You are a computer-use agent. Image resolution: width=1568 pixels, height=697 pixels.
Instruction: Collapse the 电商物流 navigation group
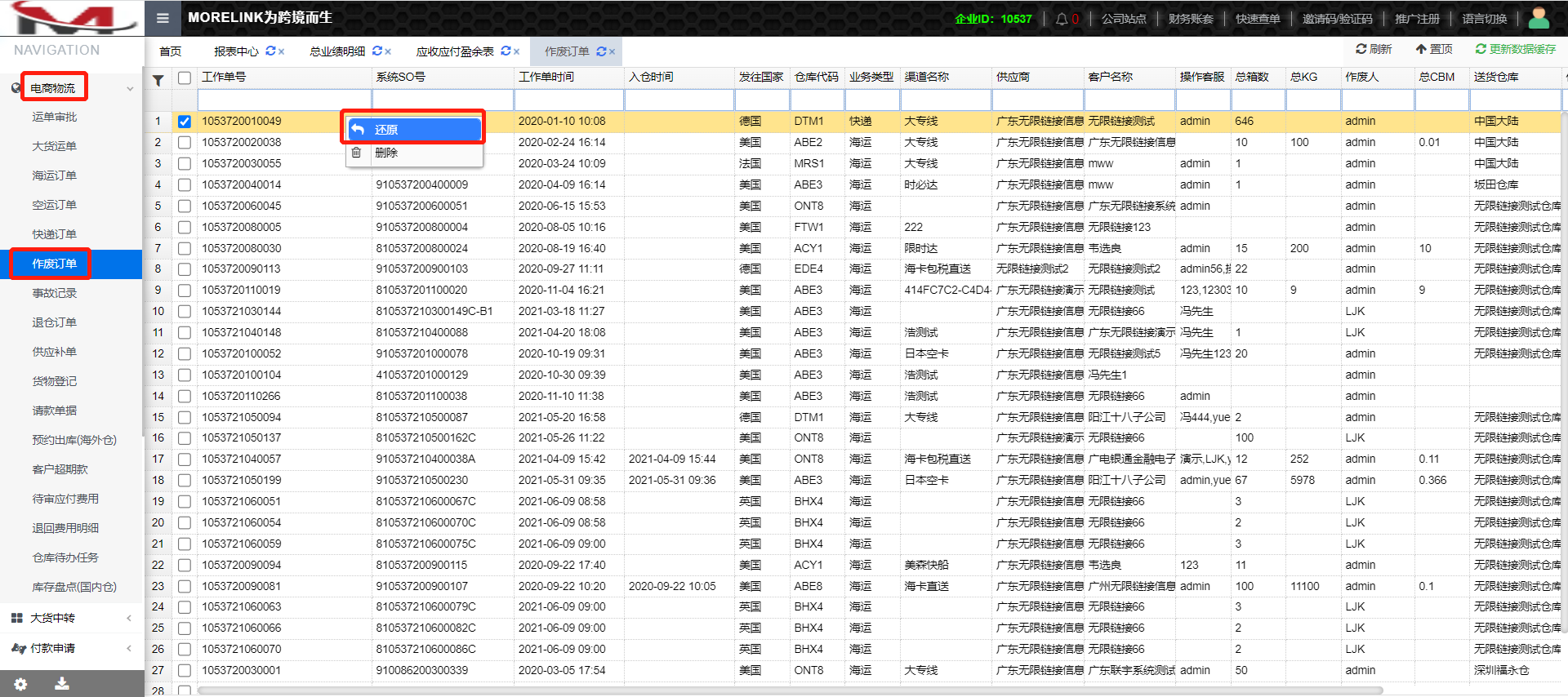click(x=129, y=88)
